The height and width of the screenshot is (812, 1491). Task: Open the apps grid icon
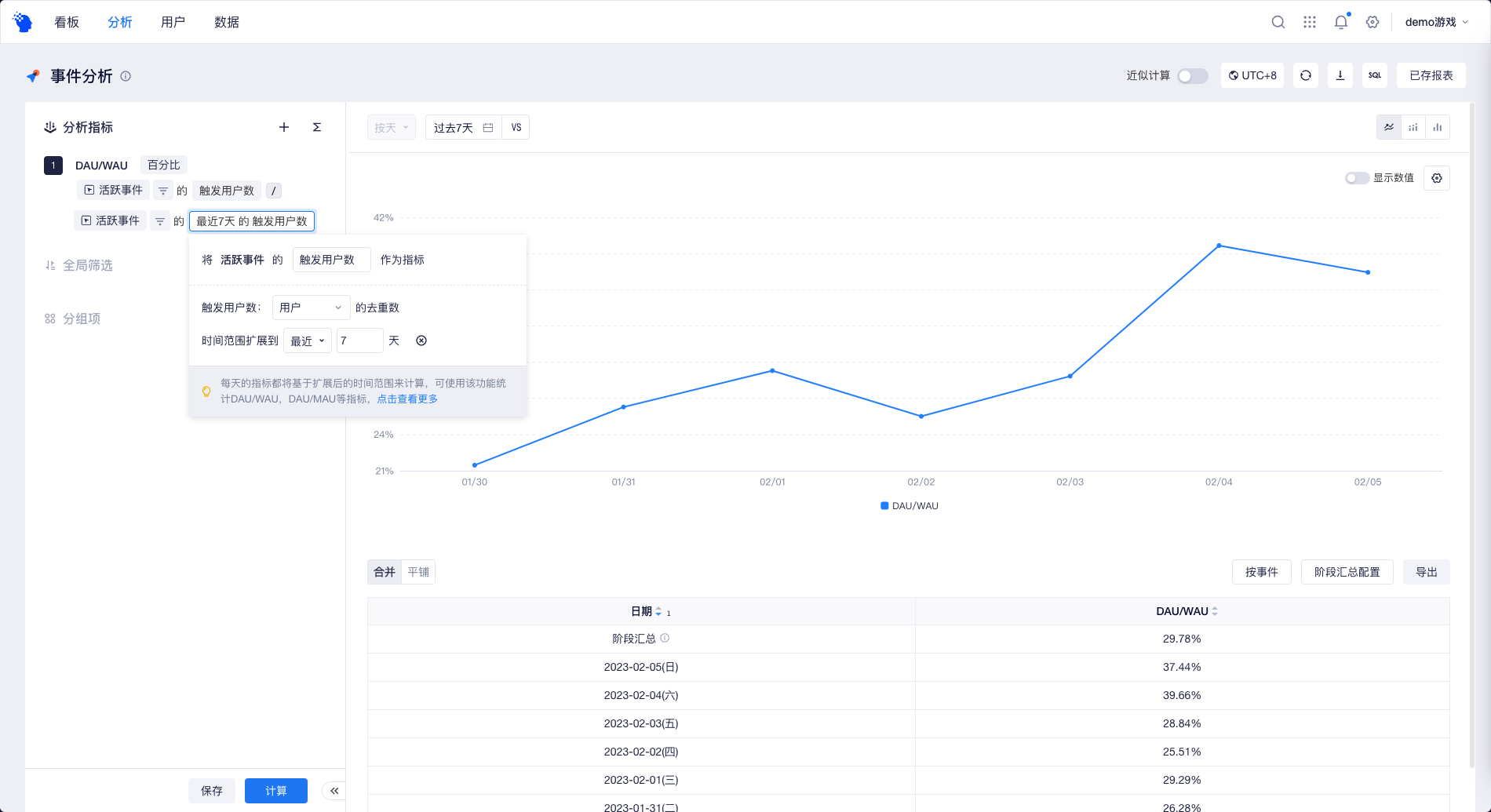1310,22
